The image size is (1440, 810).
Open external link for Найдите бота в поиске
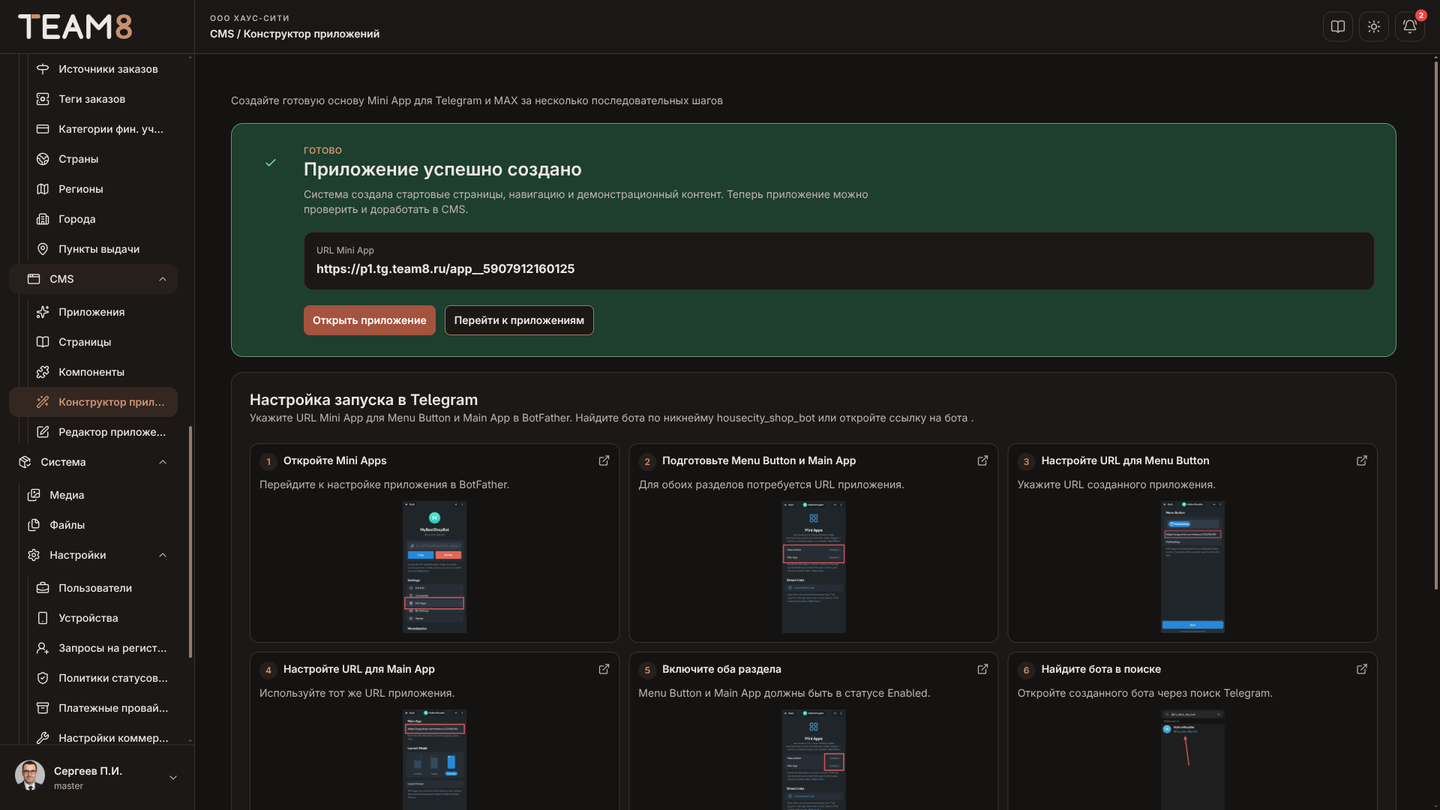1362,669
